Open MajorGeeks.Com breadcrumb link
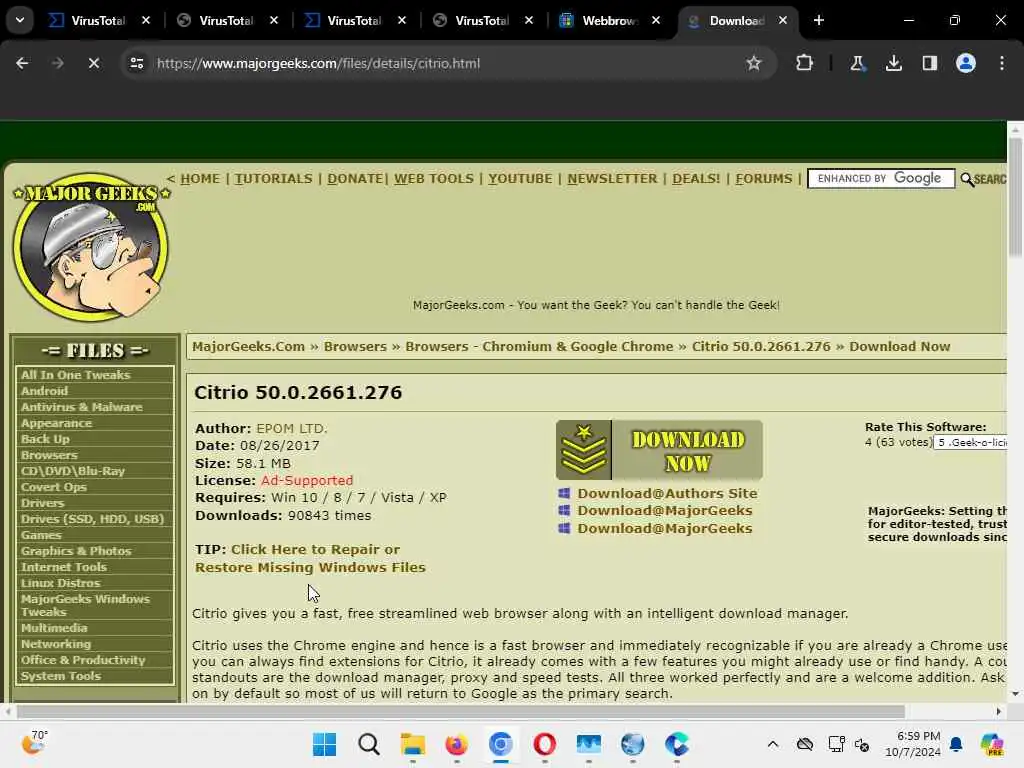The image size is (1024, 768). coord(248,347)
